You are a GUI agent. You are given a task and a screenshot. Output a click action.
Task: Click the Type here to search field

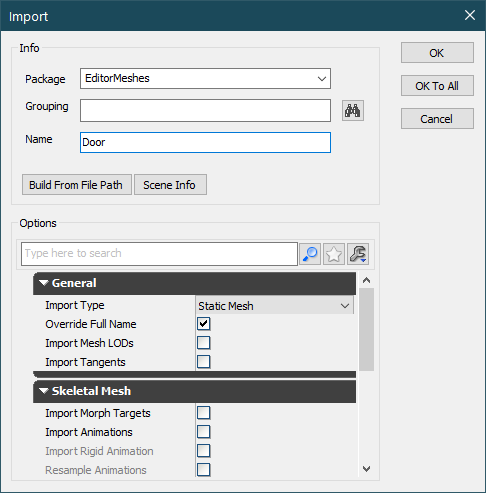[x=159, y=254]
